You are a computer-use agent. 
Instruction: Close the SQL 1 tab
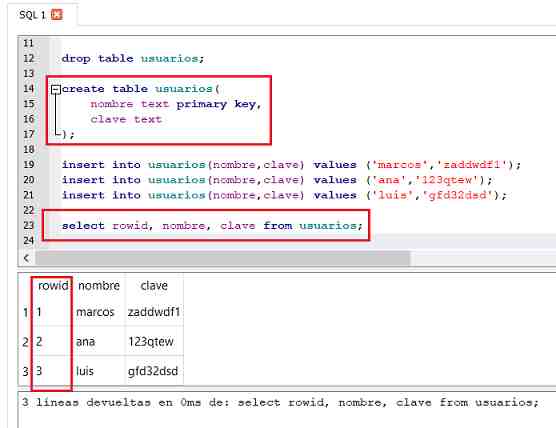[x=57, y=15]
